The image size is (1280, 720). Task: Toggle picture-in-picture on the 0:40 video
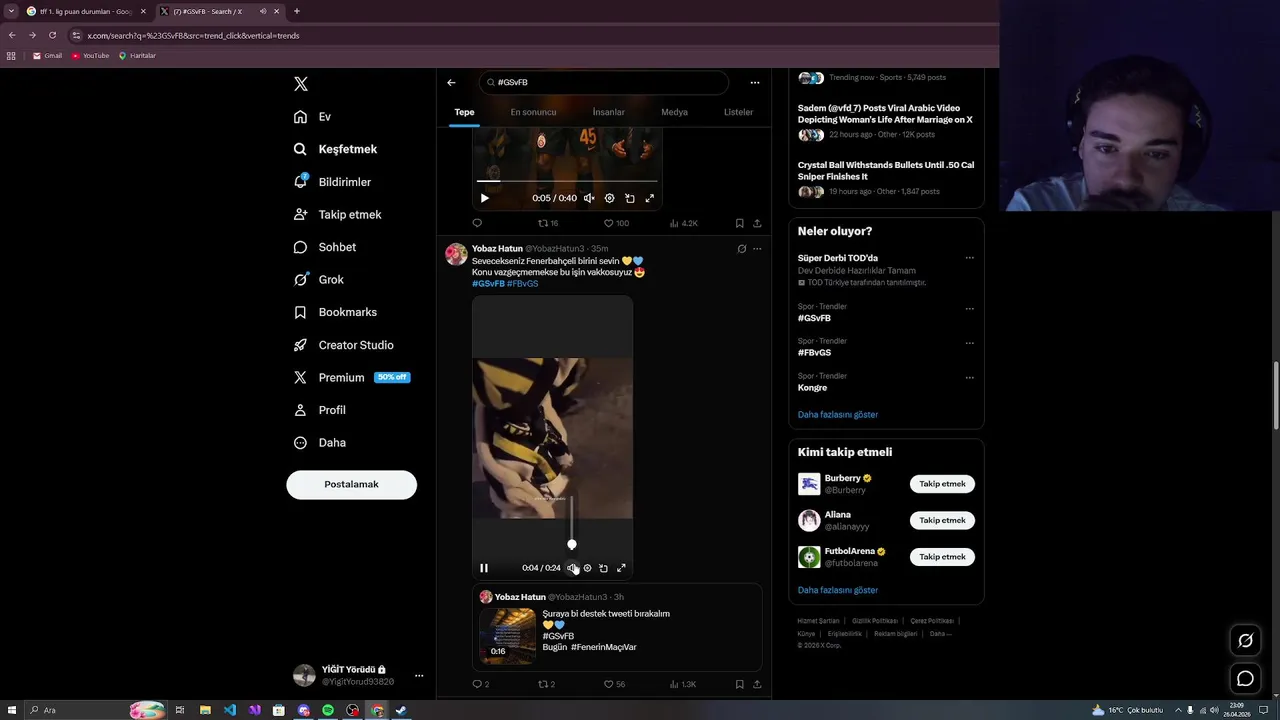coord(629,198)
